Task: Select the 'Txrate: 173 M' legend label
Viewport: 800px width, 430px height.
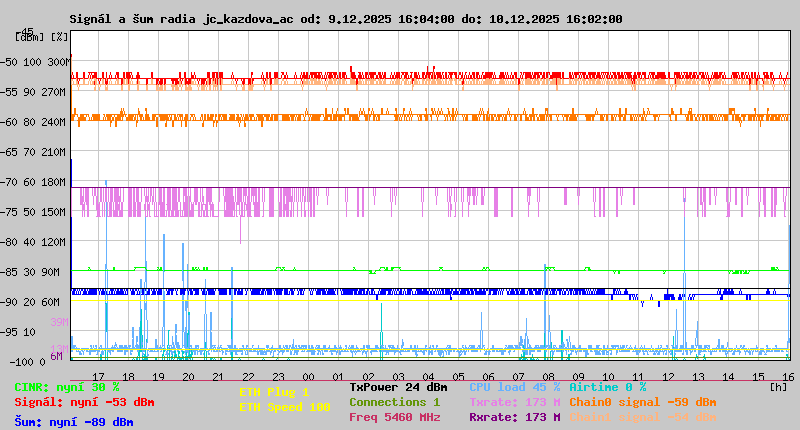Action: click(515, 402)
